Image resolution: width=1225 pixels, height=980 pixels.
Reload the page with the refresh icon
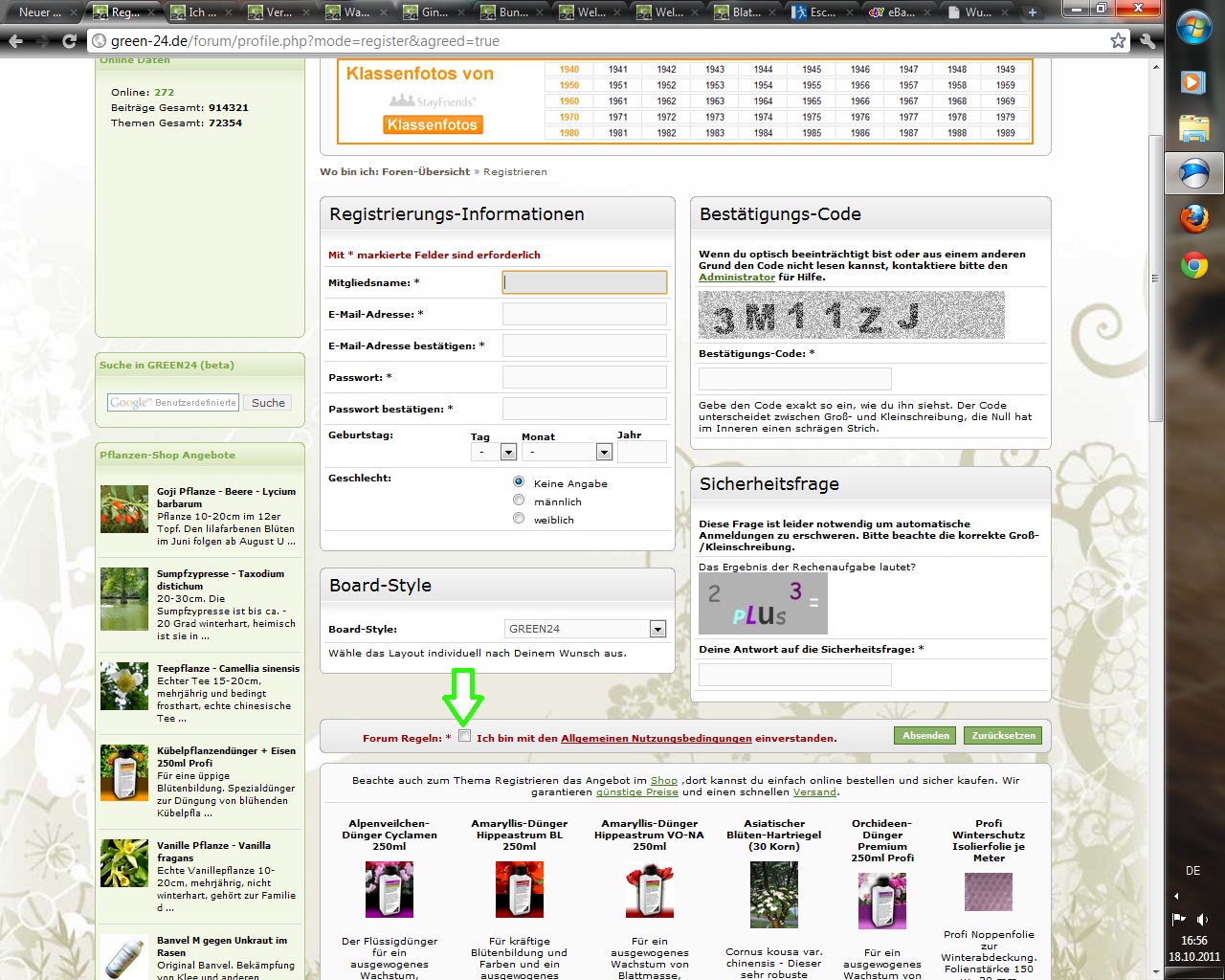tap(69, 41)
